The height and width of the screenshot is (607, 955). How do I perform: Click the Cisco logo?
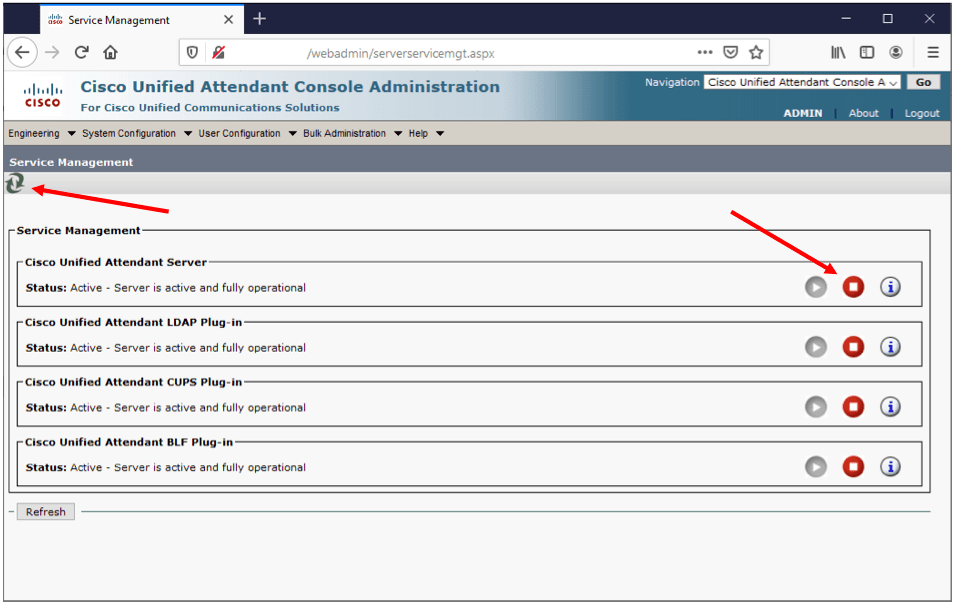43,96
